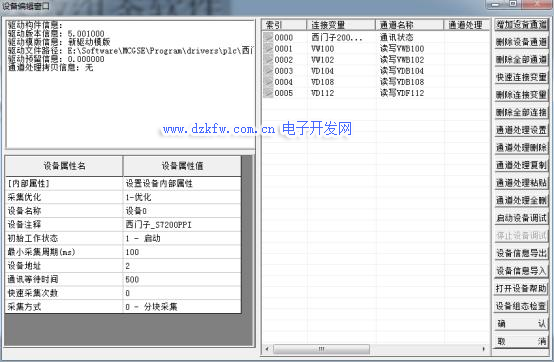Open device help 打开设备帮助

click(x=521, y=289)
